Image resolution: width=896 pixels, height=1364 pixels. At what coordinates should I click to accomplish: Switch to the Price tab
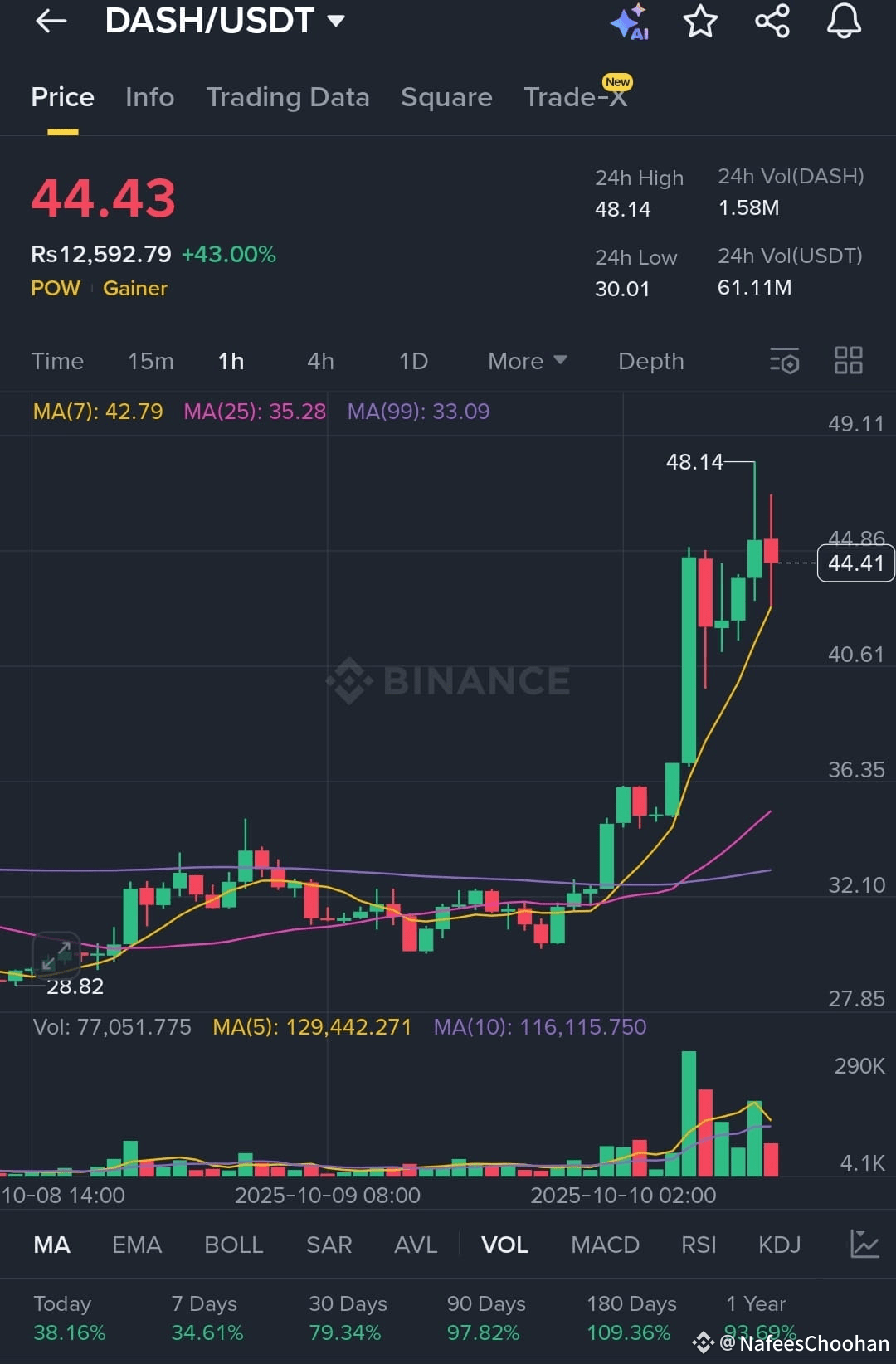62,97
